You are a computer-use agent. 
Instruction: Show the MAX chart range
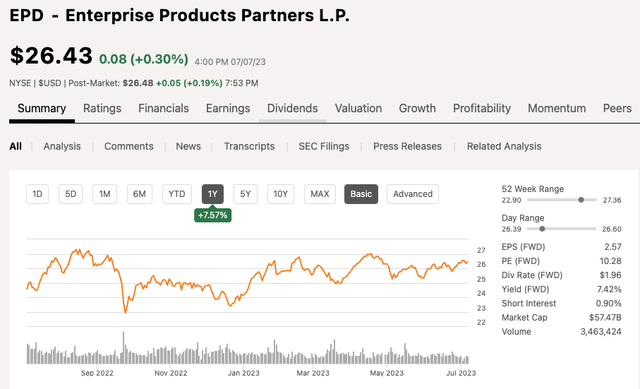(320, 194)
